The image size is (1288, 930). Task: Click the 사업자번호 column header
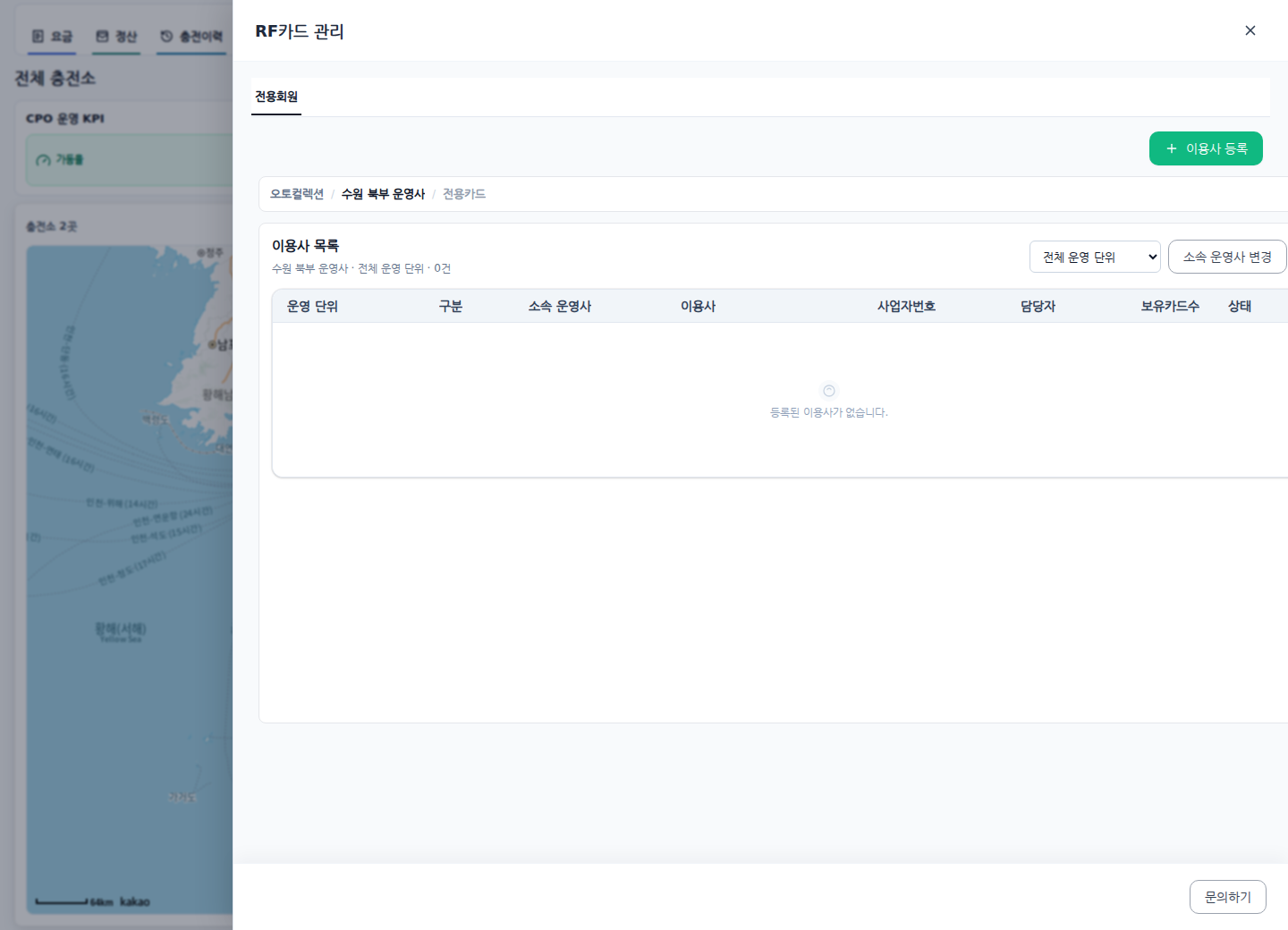906,306
